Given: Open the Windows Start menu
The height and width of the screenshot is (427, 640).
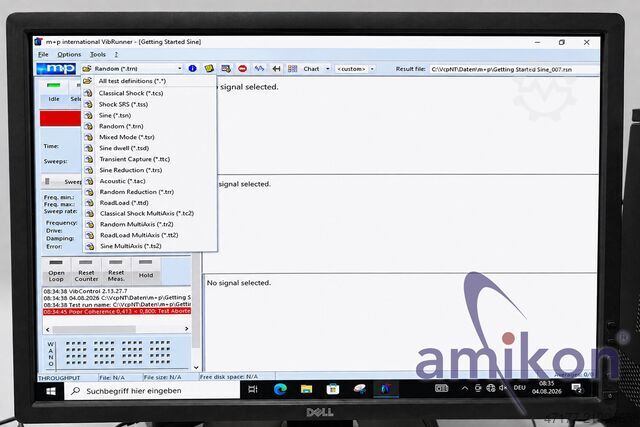Looking at the screenshot, I should [51, 391].
